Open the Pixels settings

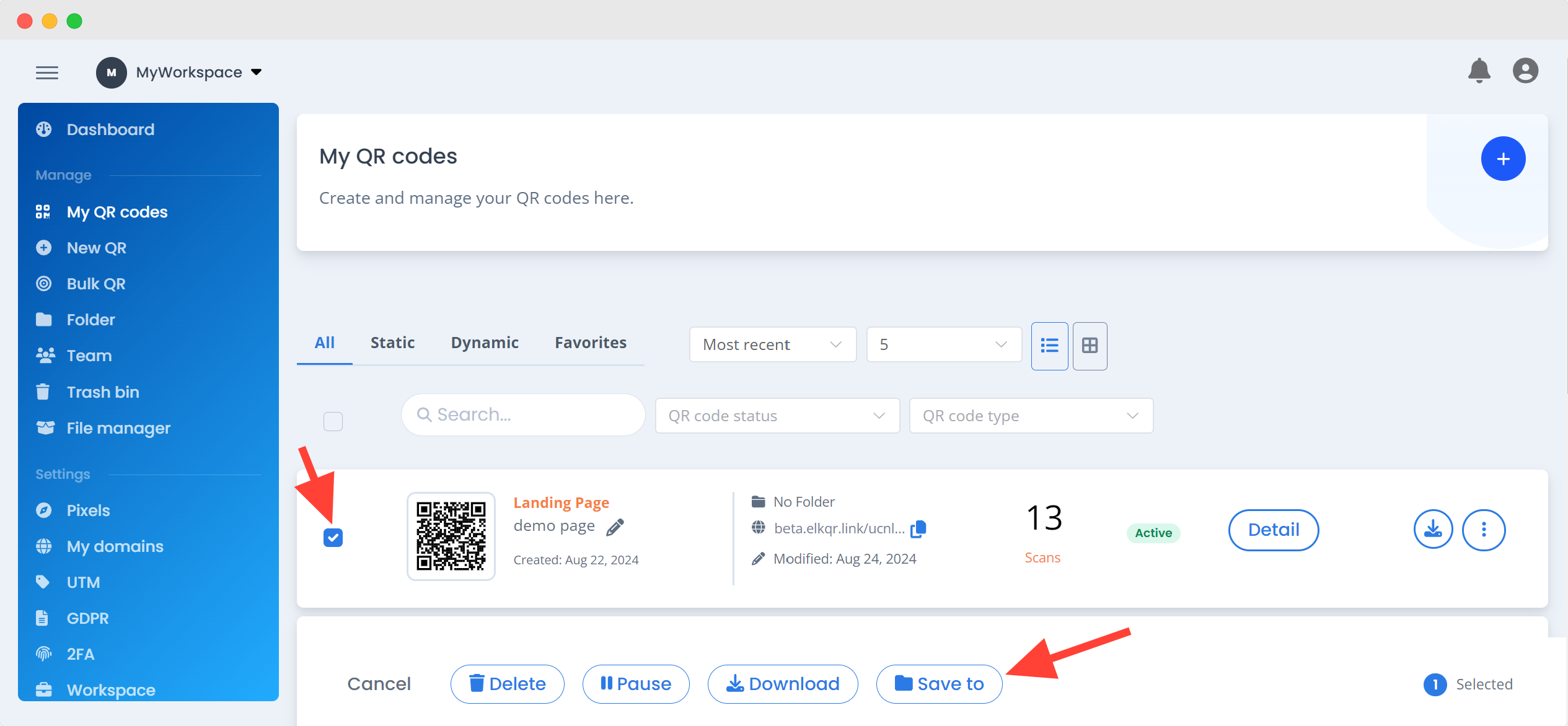(x=87, y=510)
